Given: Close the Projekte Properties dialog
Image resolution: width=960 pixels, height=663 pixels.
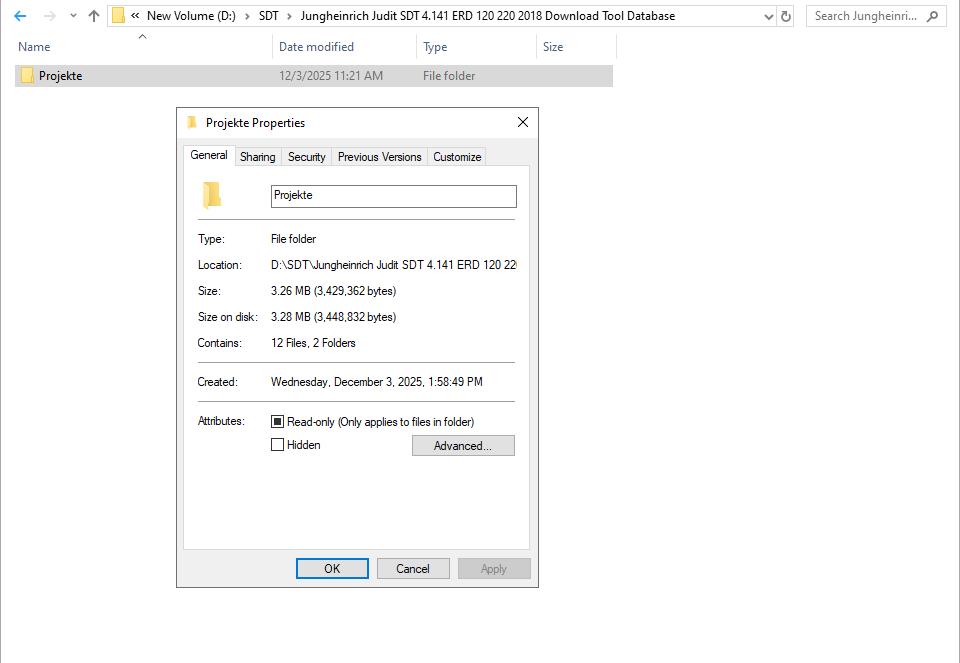Looking at the screenshot, I should coord(523,122).
